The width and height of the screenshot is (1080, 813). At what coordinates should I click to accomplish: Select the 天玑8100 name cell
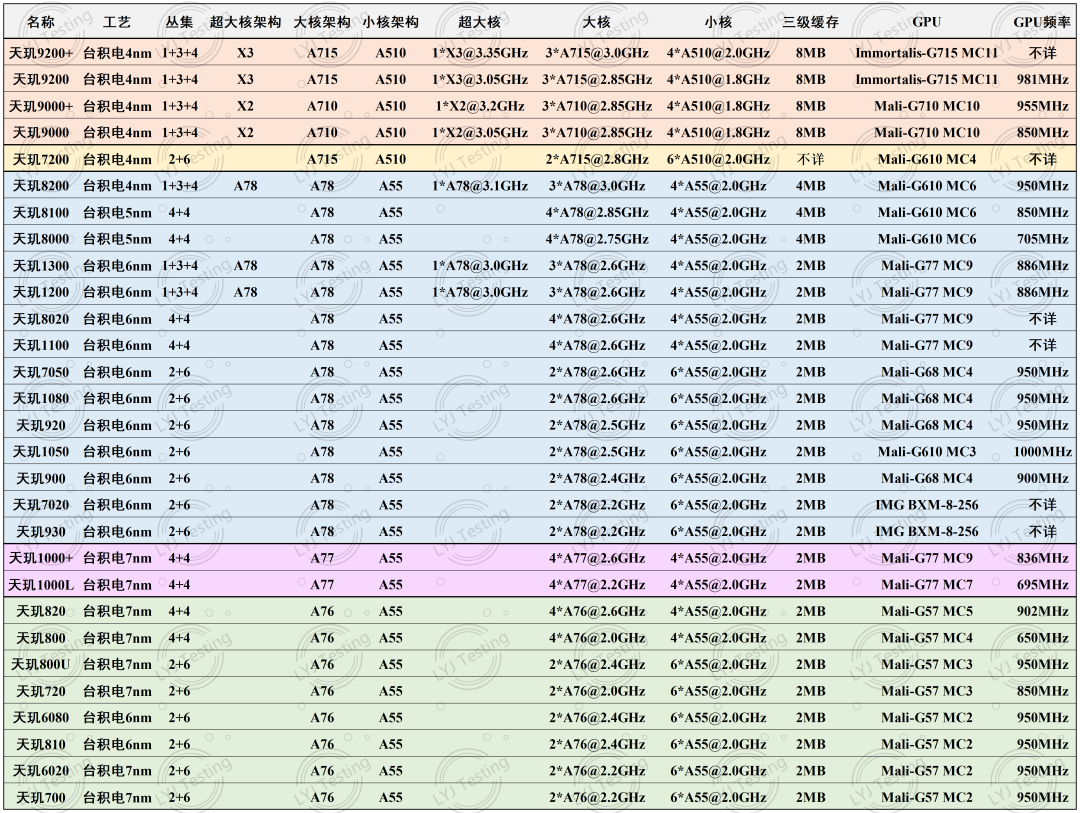pos(41,212)
